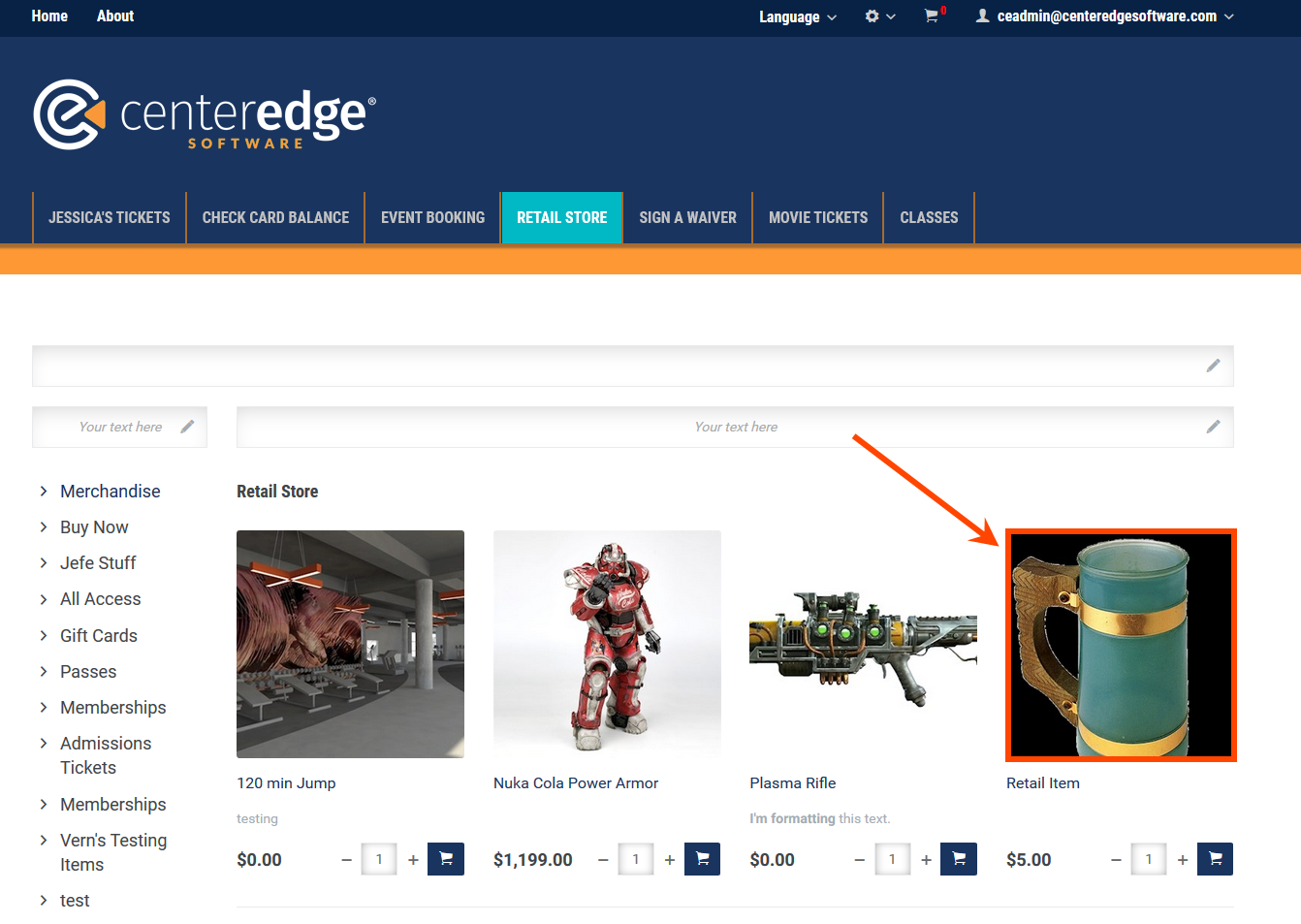Decrease quantity for Nuka Cola Power Armor
Screen dimensions: 1301x924
[603, 860]
